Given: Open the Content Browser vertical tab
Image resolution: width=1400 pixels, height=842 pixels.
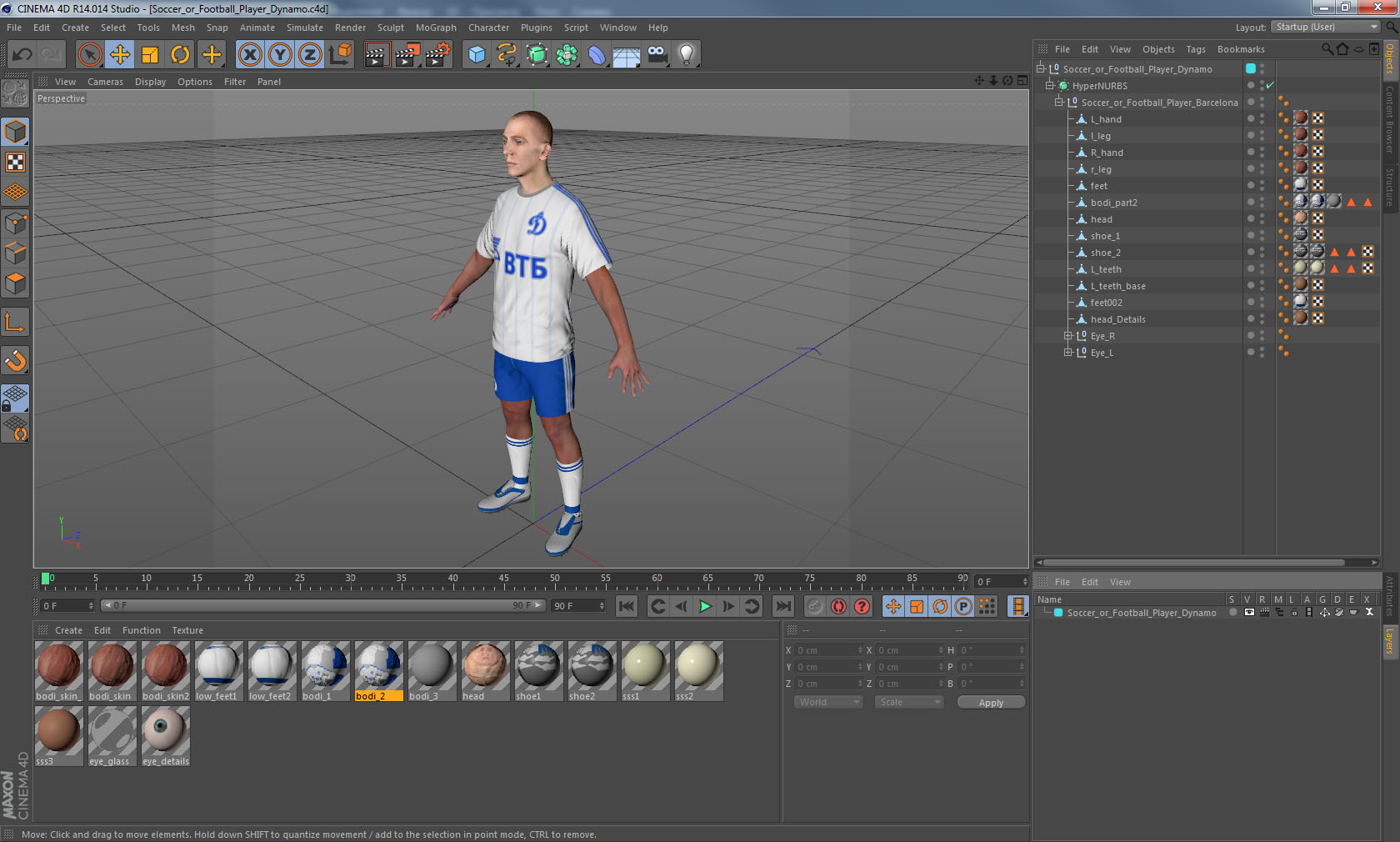Looking at the screenshot, I should (1390, 119).
